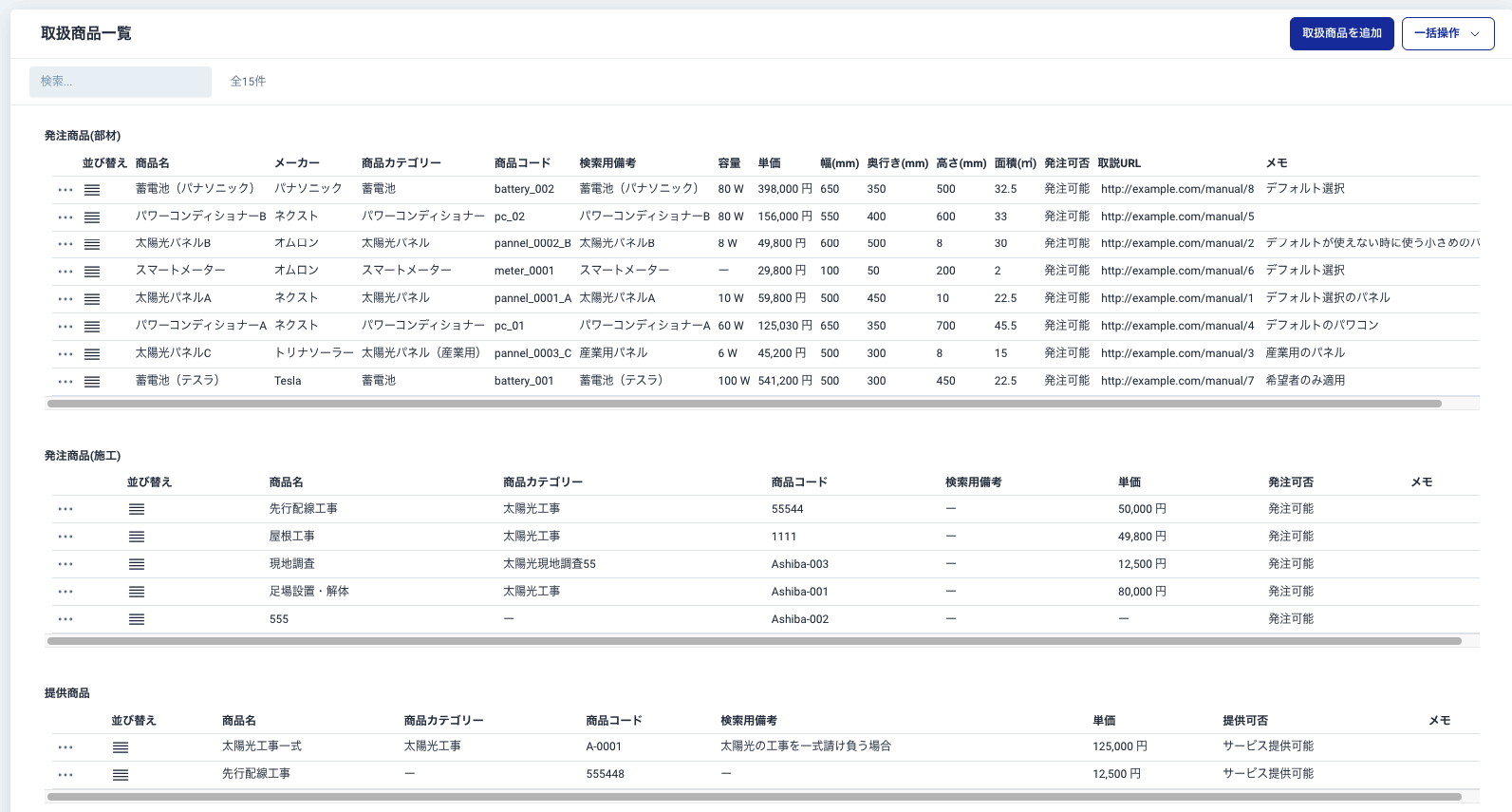Click category cell 太陽光現地調査55
1512x812 pixels.
[550, 564]
